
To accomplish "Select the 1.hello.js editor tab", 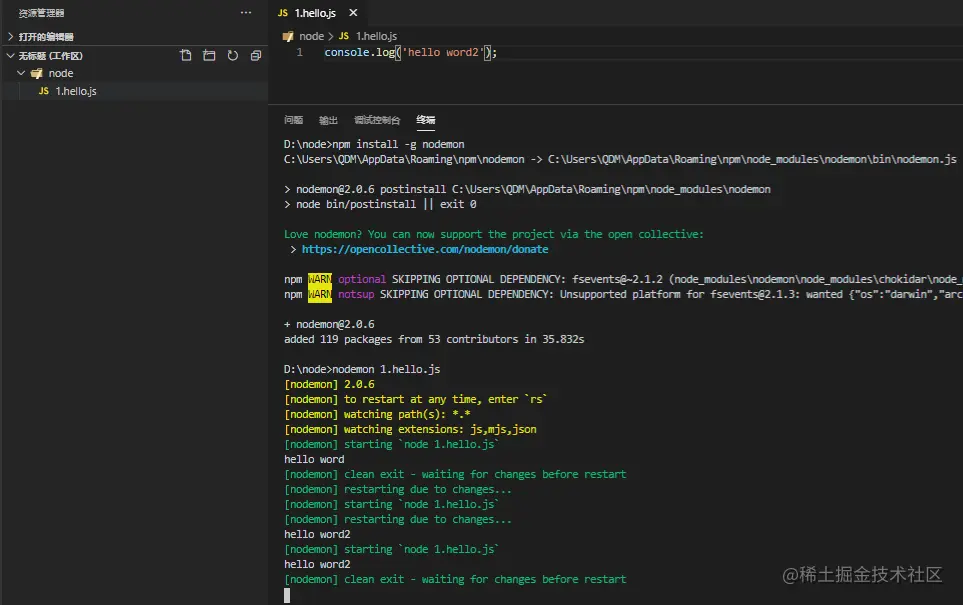I will point(314,13).
